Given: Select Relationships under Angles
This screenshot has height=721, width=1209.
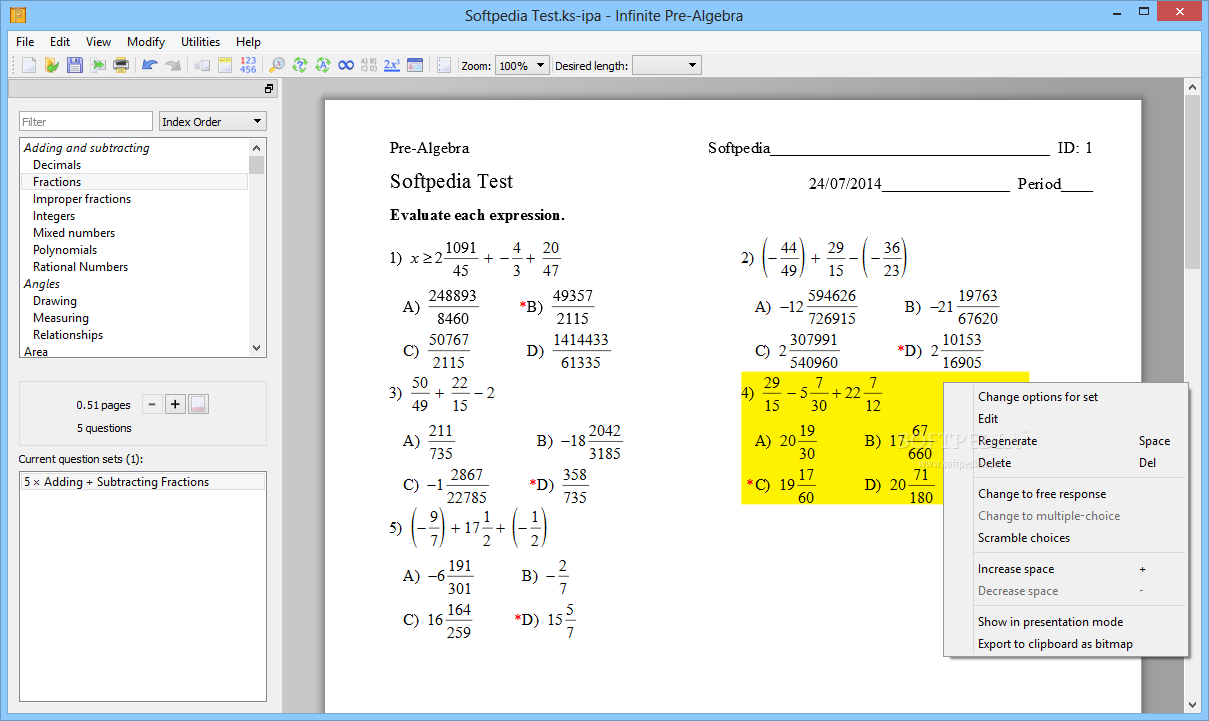Looking at the screenshot, I should pos(68,335).
